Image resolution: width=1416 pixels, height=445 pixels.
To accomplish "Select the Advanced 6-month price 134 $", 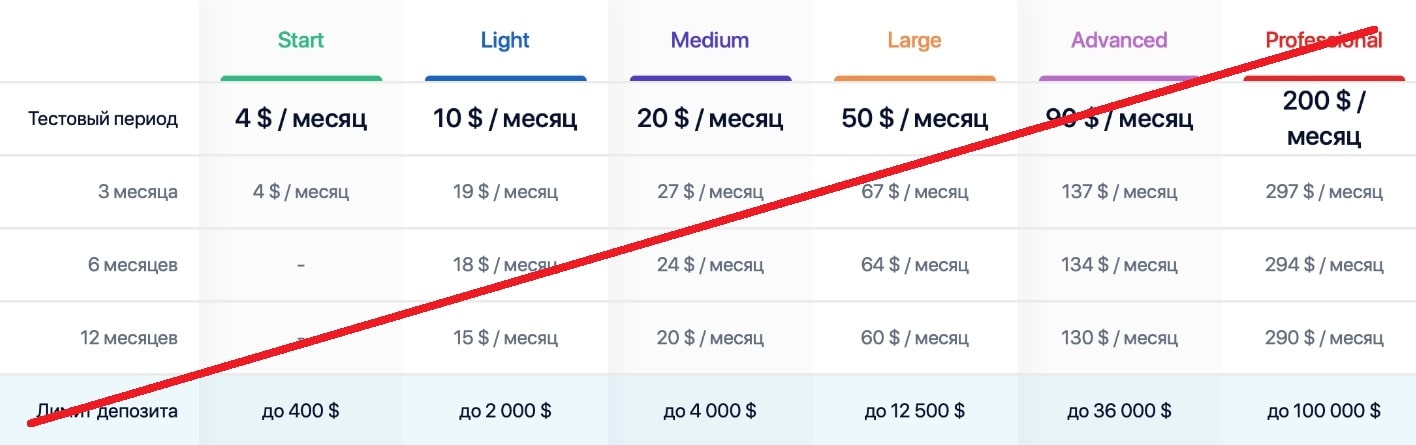I will (1119, 265).
